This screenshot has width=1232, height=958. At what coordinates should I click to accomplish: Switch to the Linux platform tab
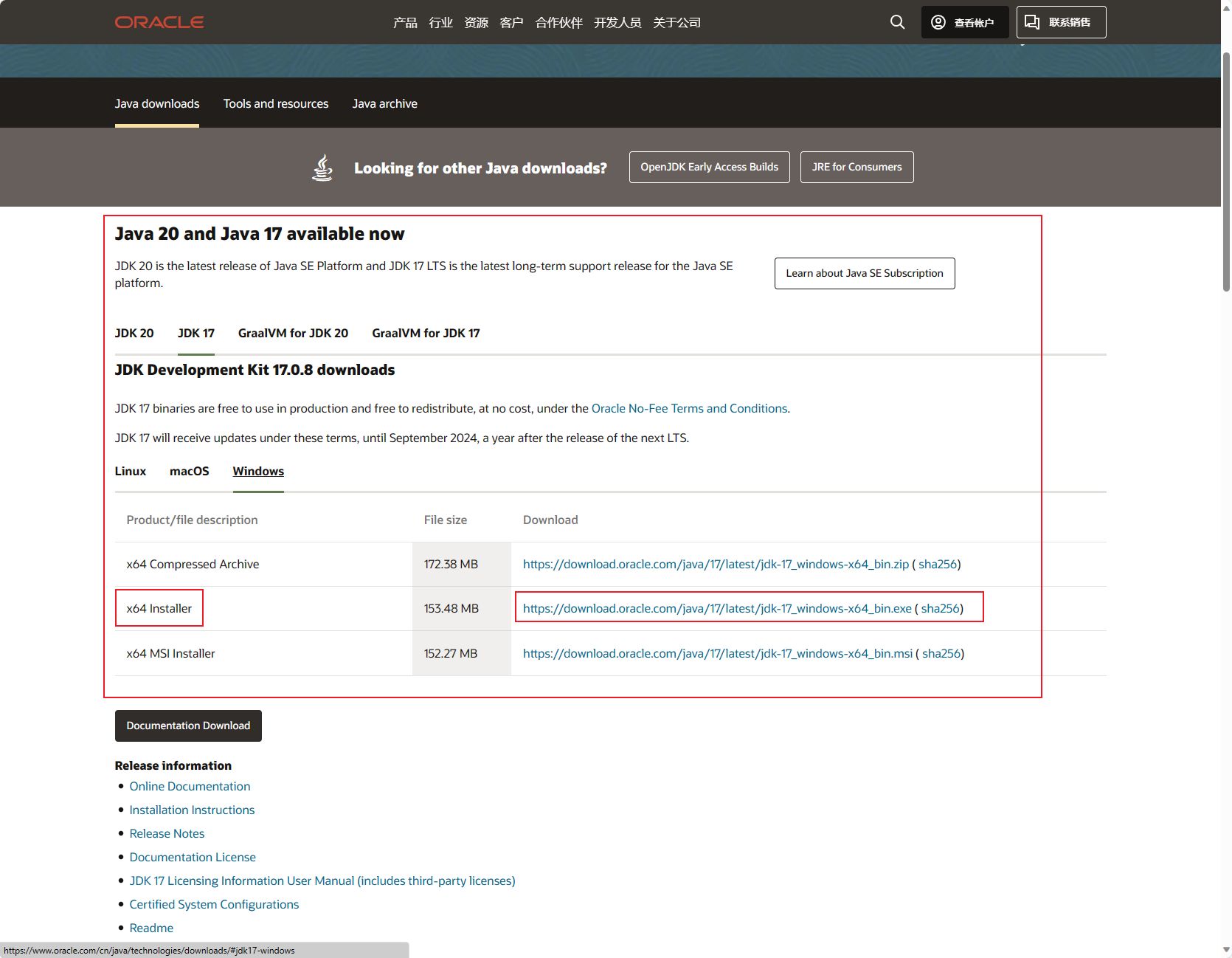pyautogui.click(x=131, y=471)
